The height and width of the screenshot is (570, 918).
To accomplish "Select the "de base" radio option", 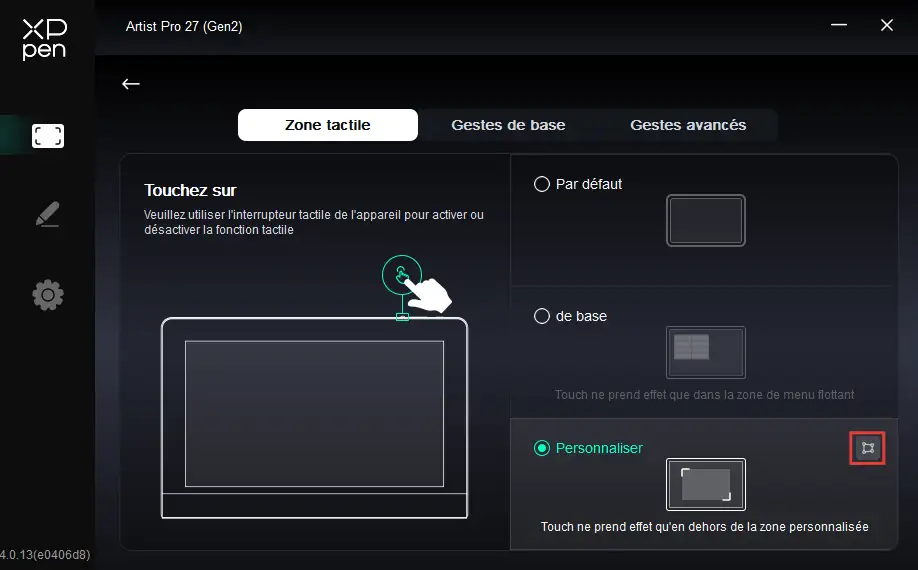I will 542,316.
